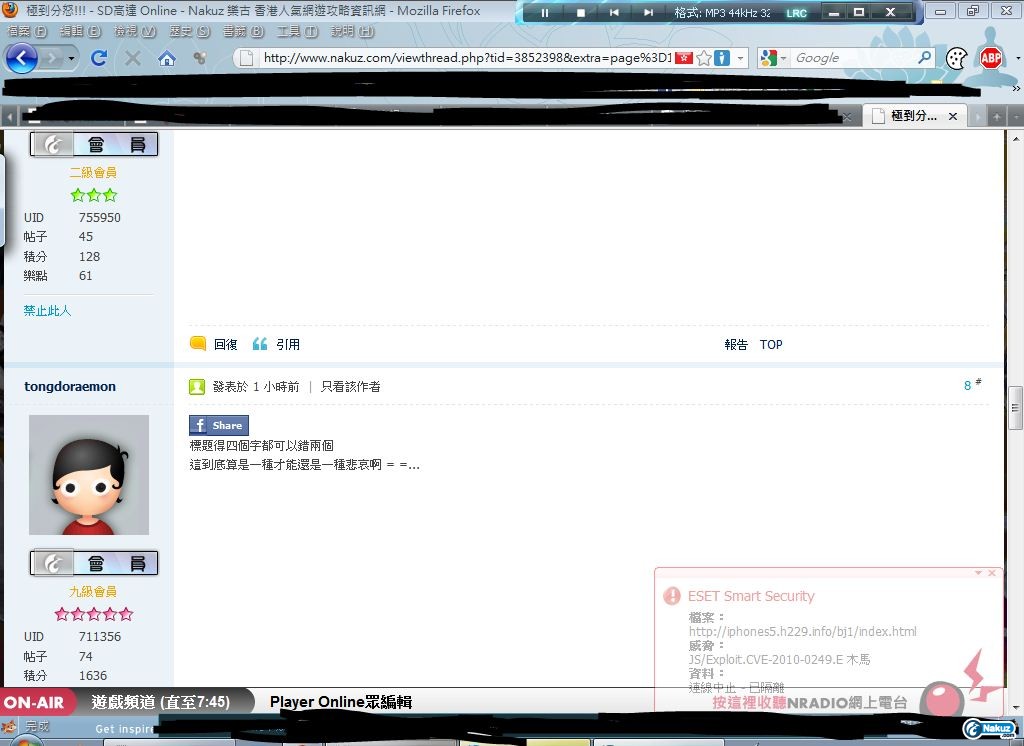The image size is (1024, 746).
Task: Reload the page with the refresh icon
Action: (98, 58)
